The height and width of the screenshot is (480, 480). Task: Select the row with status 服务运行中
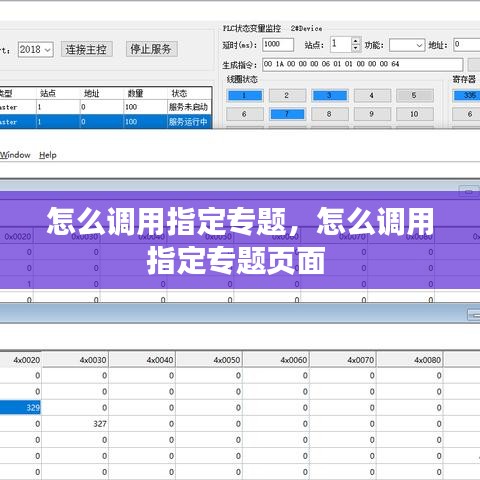tap(106, 122)
